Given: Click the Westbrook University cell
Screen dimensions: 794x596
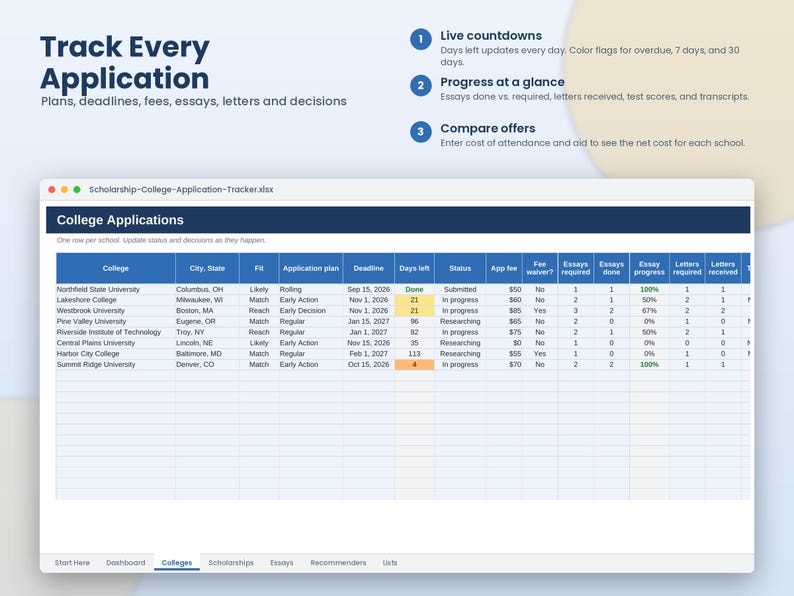Looking at the screenshot, I should pos(115,310).
